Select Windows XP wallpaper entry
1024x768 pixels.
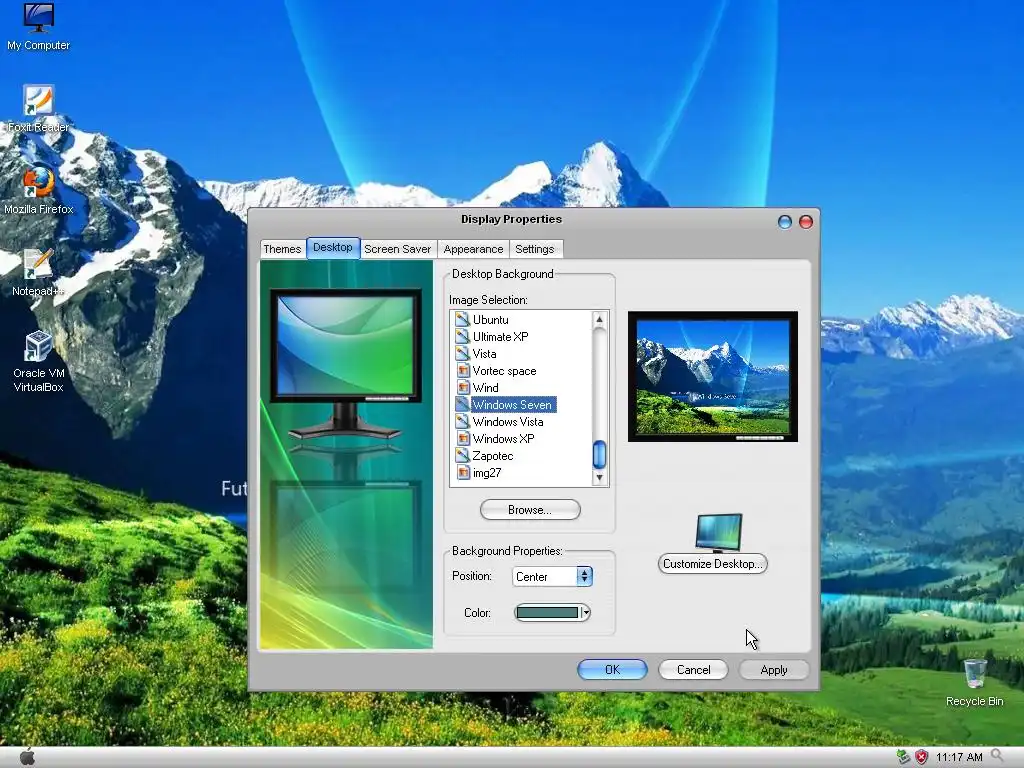point(504,438)
